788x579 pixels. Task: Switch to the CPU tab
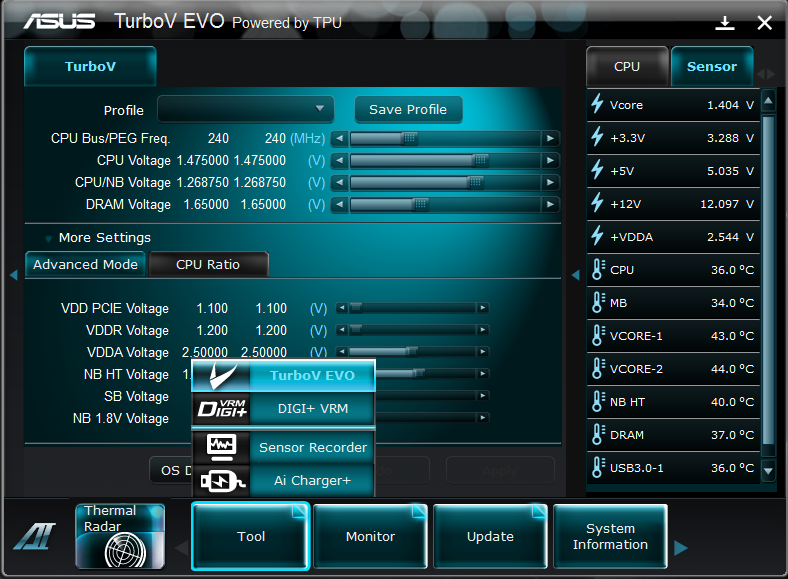[627, 66]
